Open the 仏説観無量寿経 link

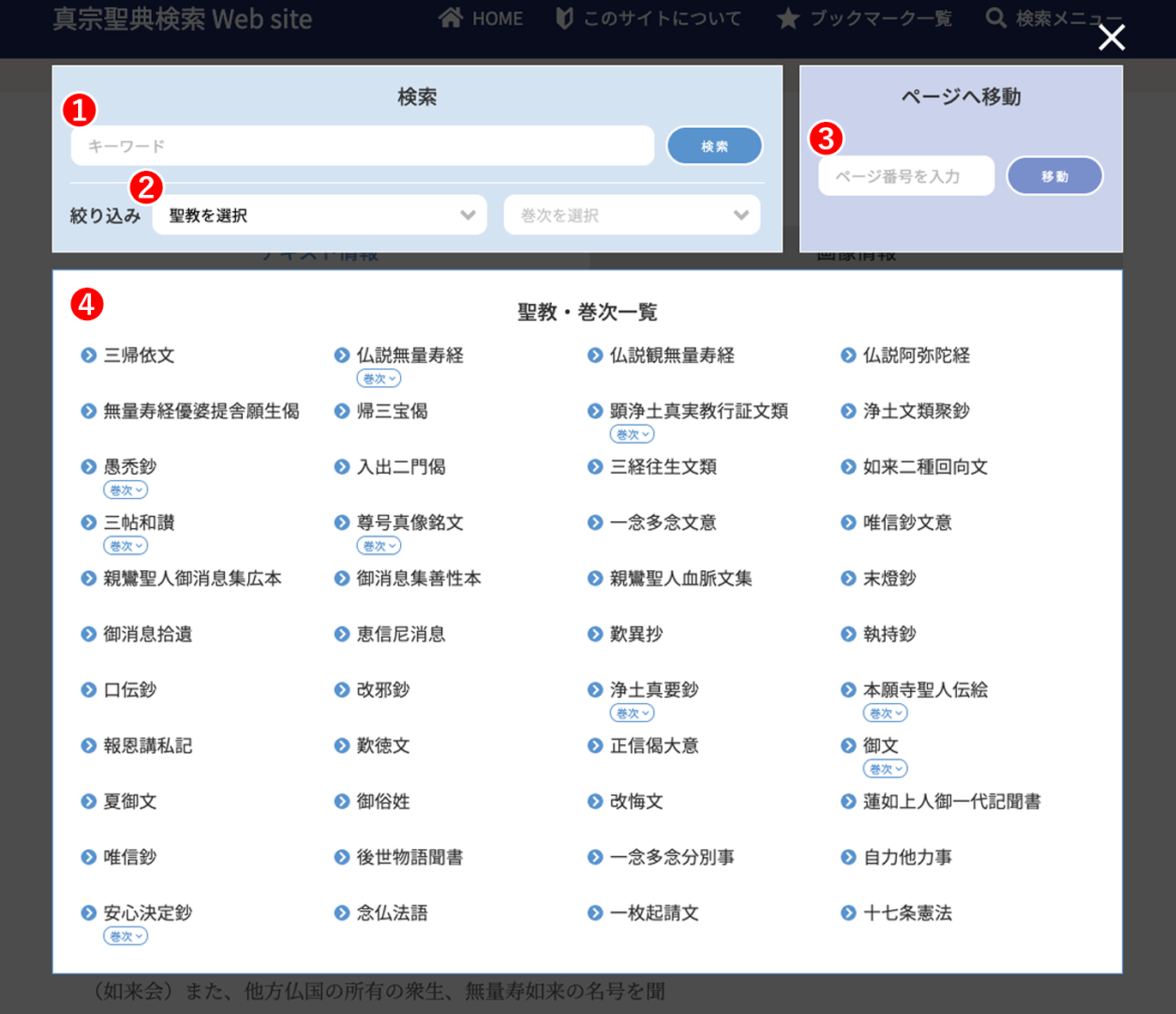click(x=672, y=355)
